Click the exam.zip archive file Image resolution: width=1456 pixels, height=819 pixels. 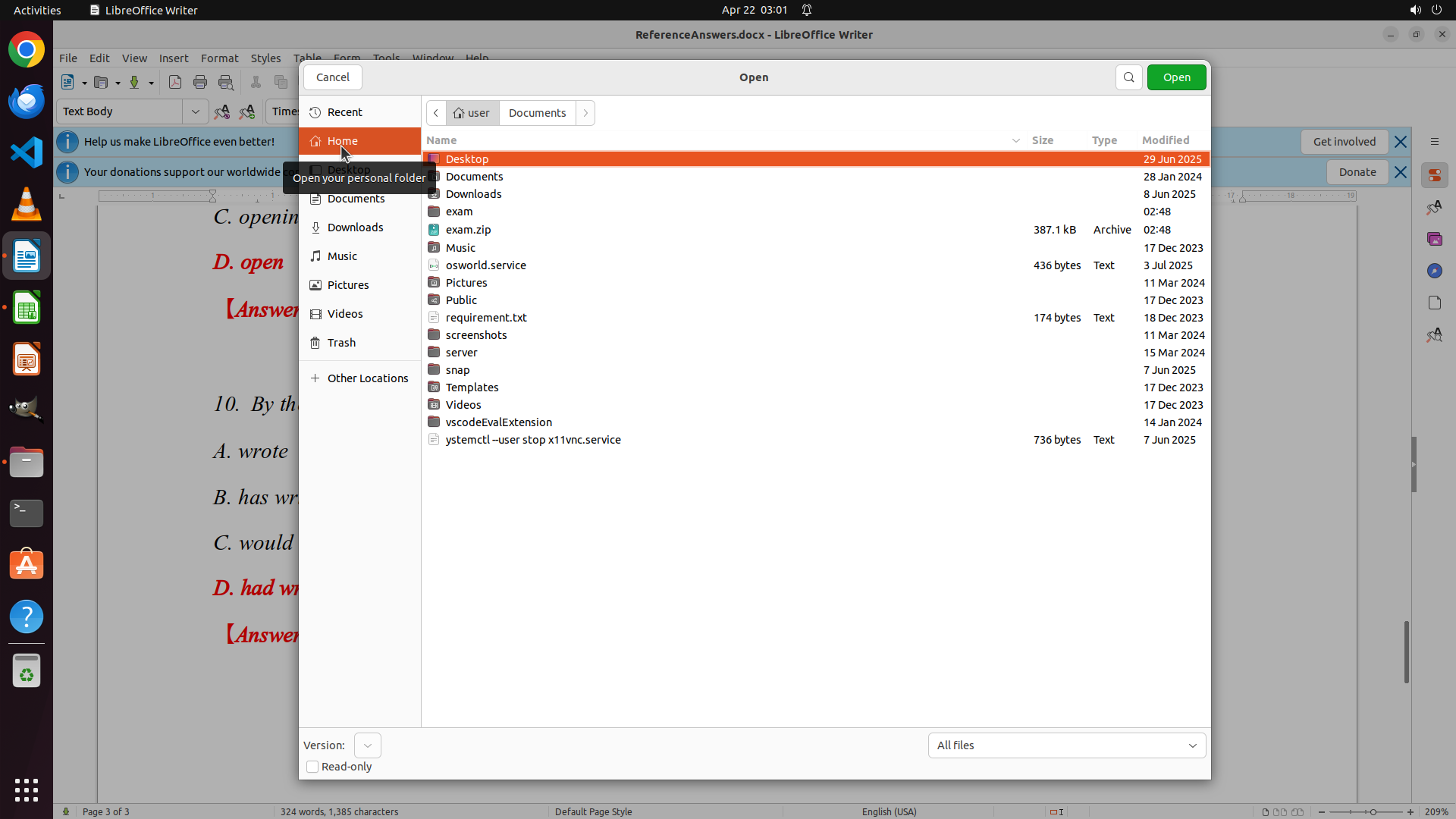point(468,230)
